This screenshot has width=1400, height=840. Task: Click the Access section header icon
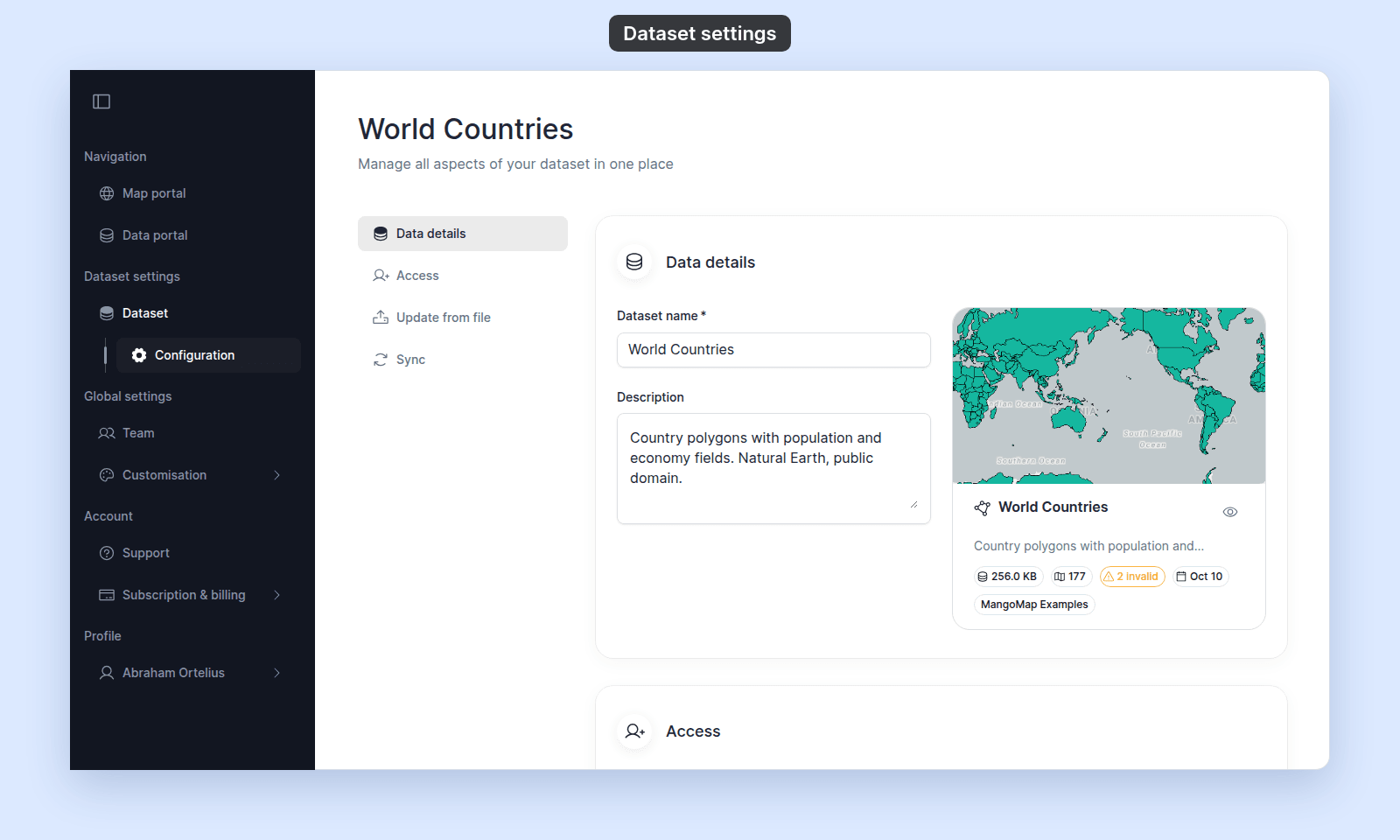(634, 731)
